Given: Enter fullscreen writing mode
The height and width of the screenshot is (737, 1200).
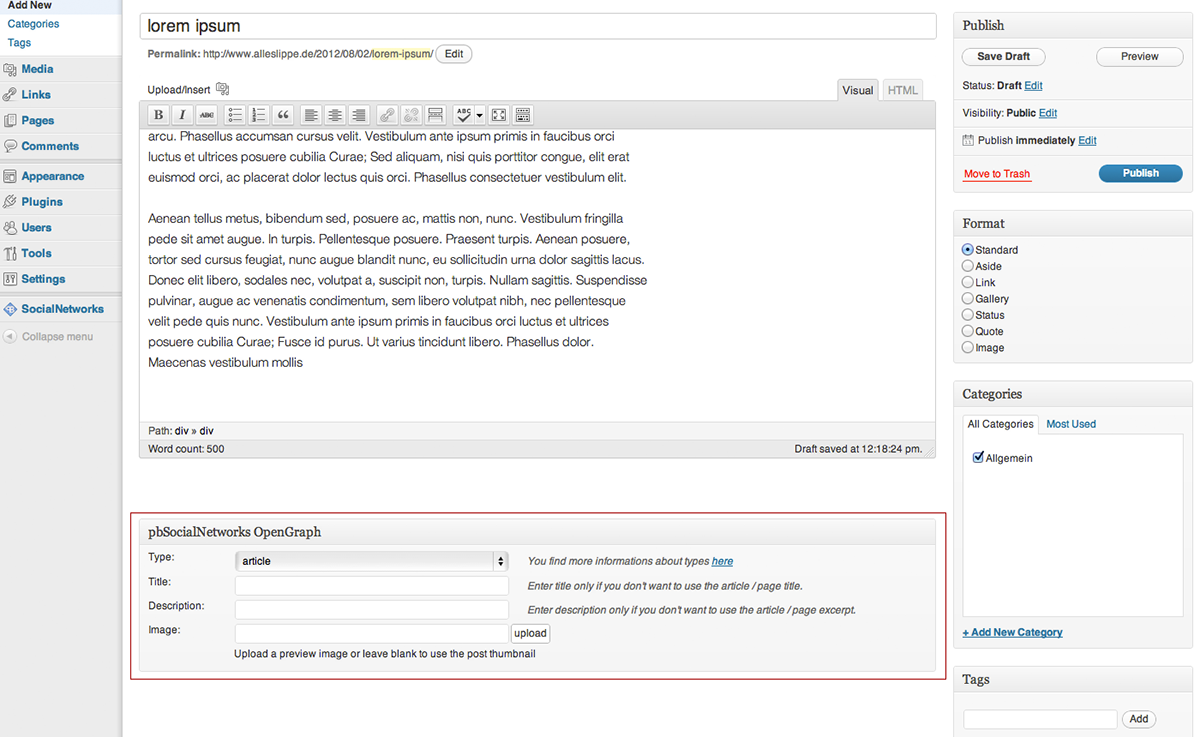Looking at the screenshot, I should tap(499, 115).
